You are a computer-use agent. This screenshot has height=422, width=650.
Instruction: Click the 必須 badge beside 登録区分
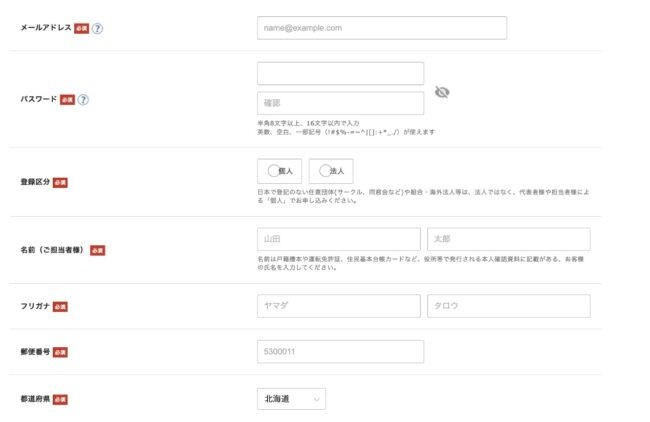pos(60,182)
